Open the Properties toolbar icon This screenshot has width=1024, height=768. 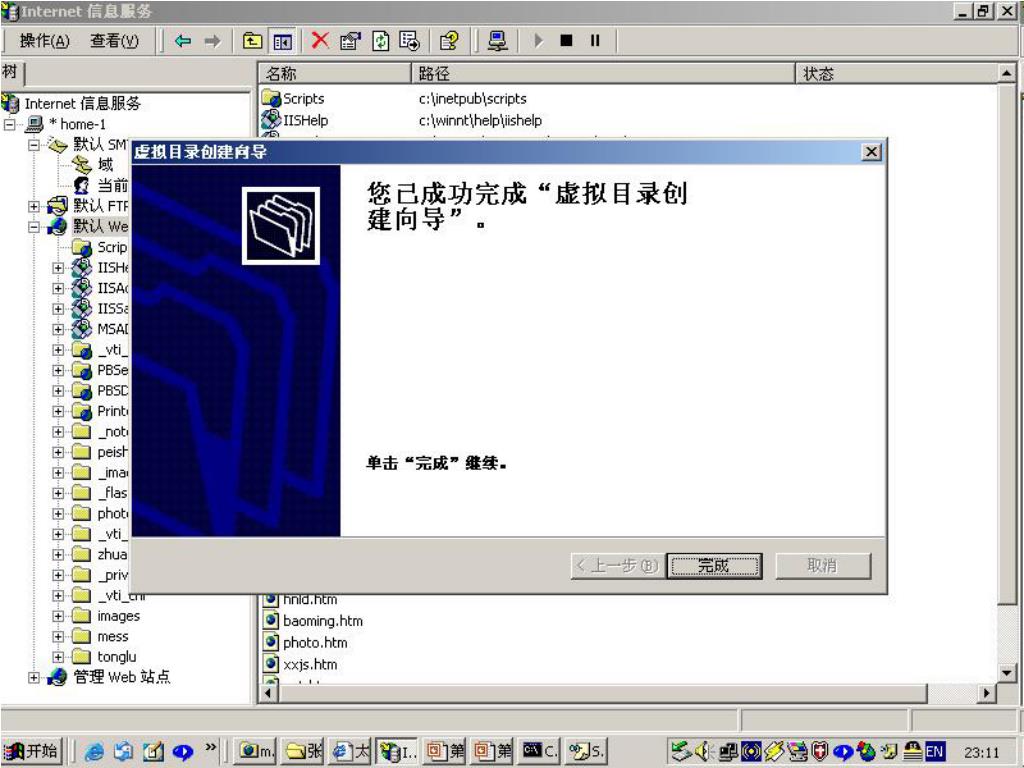coord(351,41)
